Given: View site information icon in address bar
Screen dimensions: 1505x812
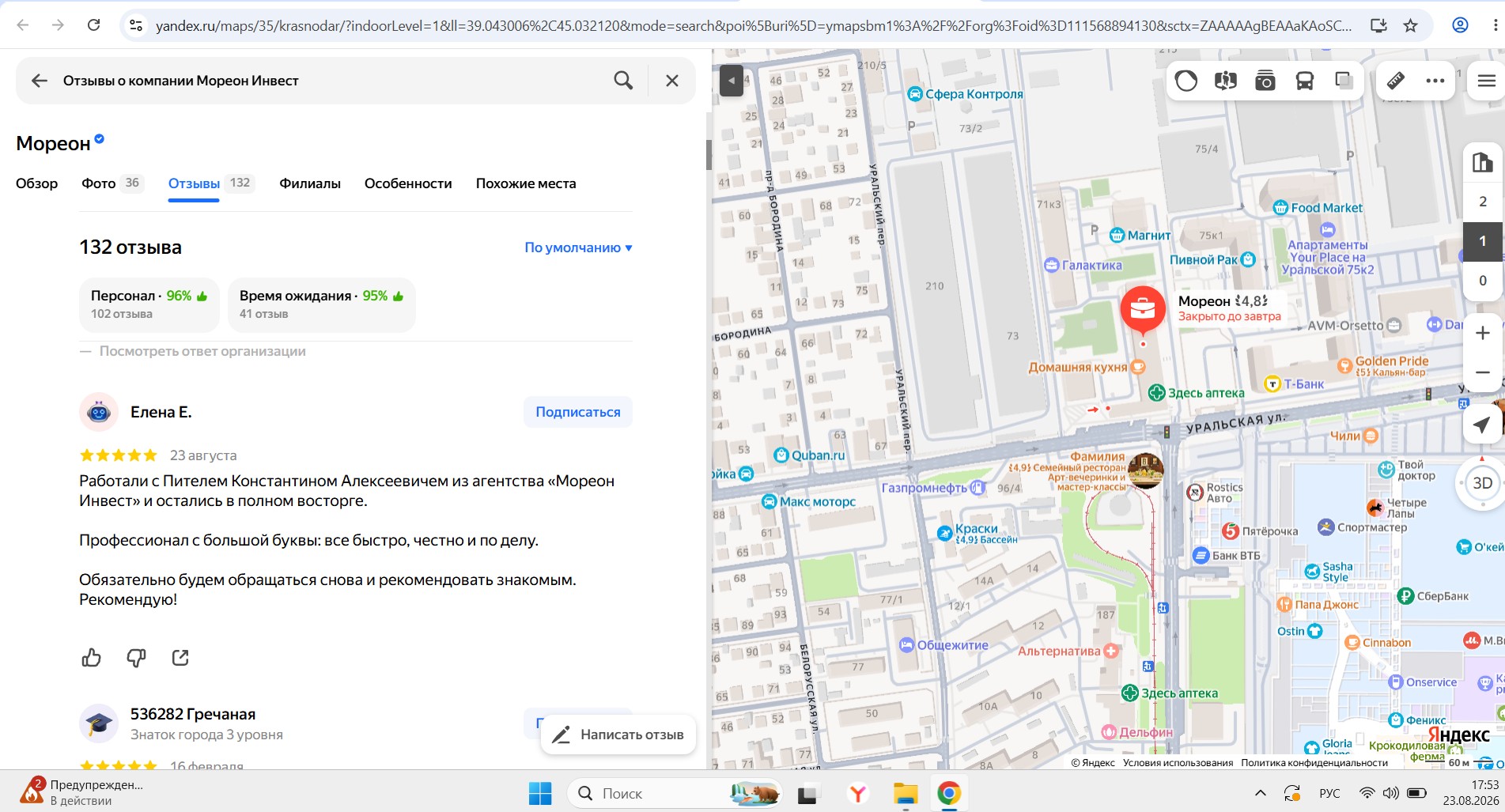Looking at the screenshot, I should [x=136, y=25].
